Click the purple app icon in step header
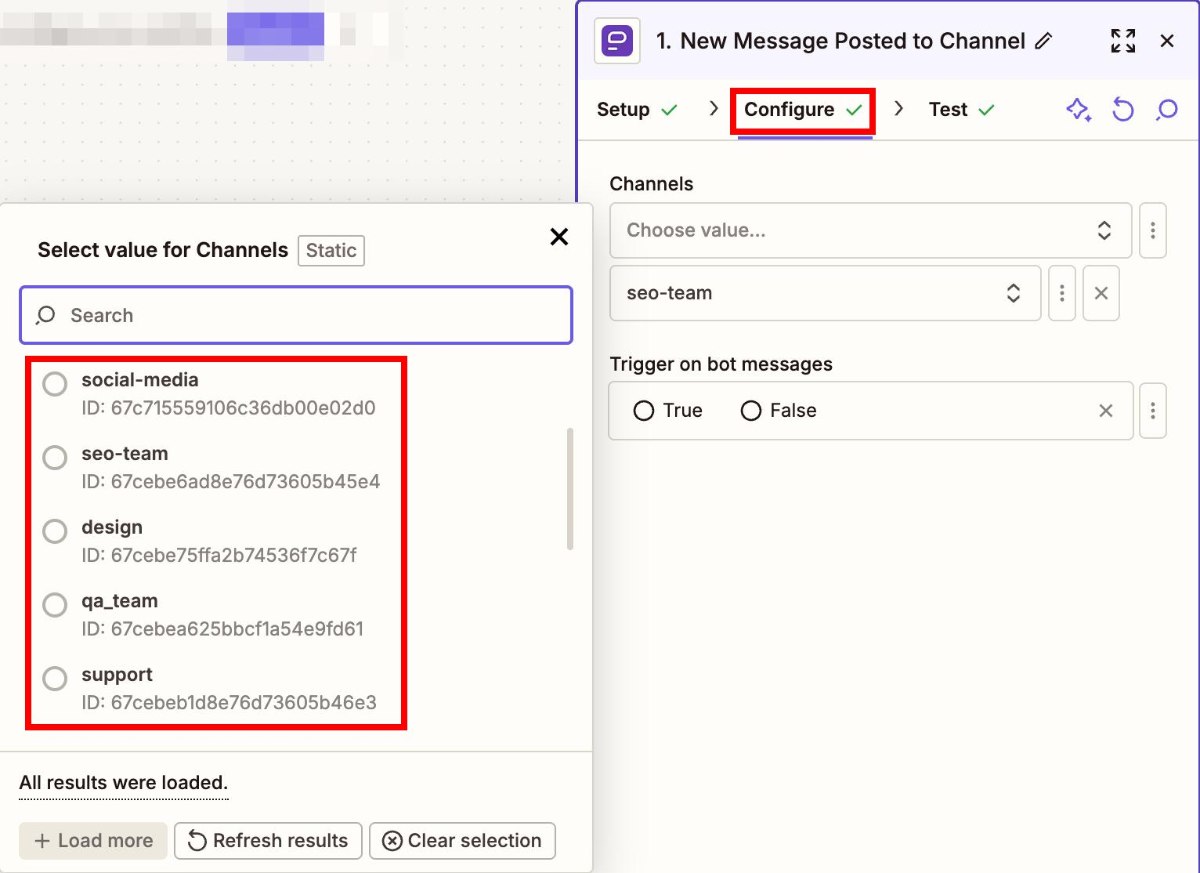Viewport: 1200px width, 873px height. pyautogui.click(x=617, y=41)
